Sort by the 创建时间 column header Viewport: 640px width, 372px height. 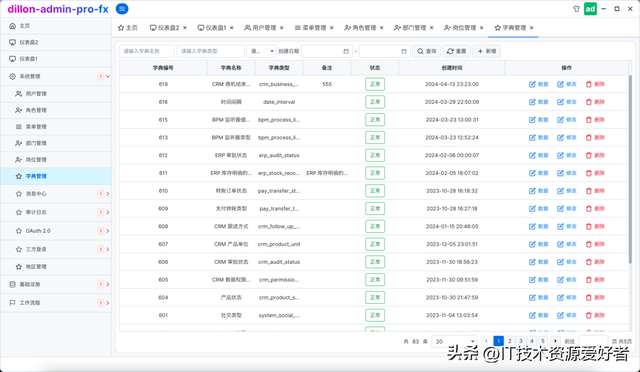click(x=452, y=68)
